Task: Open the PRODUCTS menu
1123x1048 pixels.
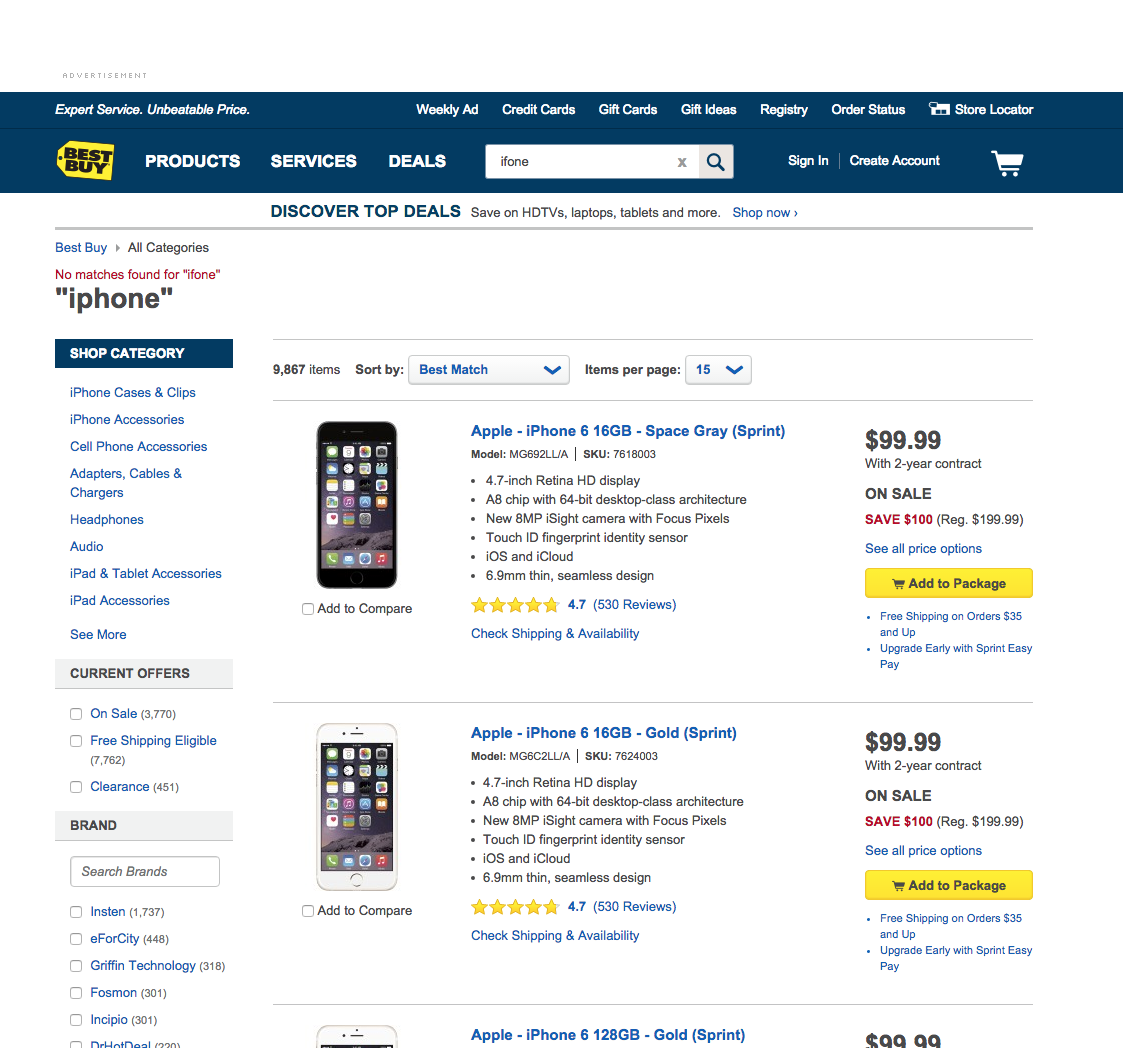Action: [193, 161]
